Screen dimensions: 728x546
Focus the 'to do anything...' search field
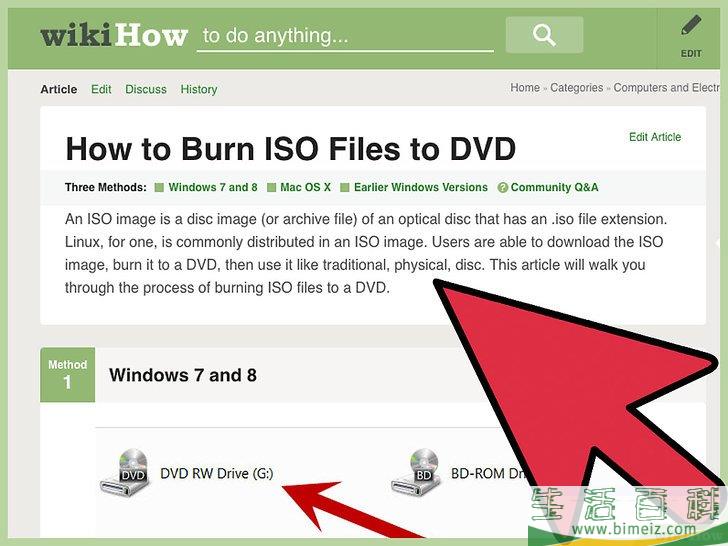[x=345, y=36]
